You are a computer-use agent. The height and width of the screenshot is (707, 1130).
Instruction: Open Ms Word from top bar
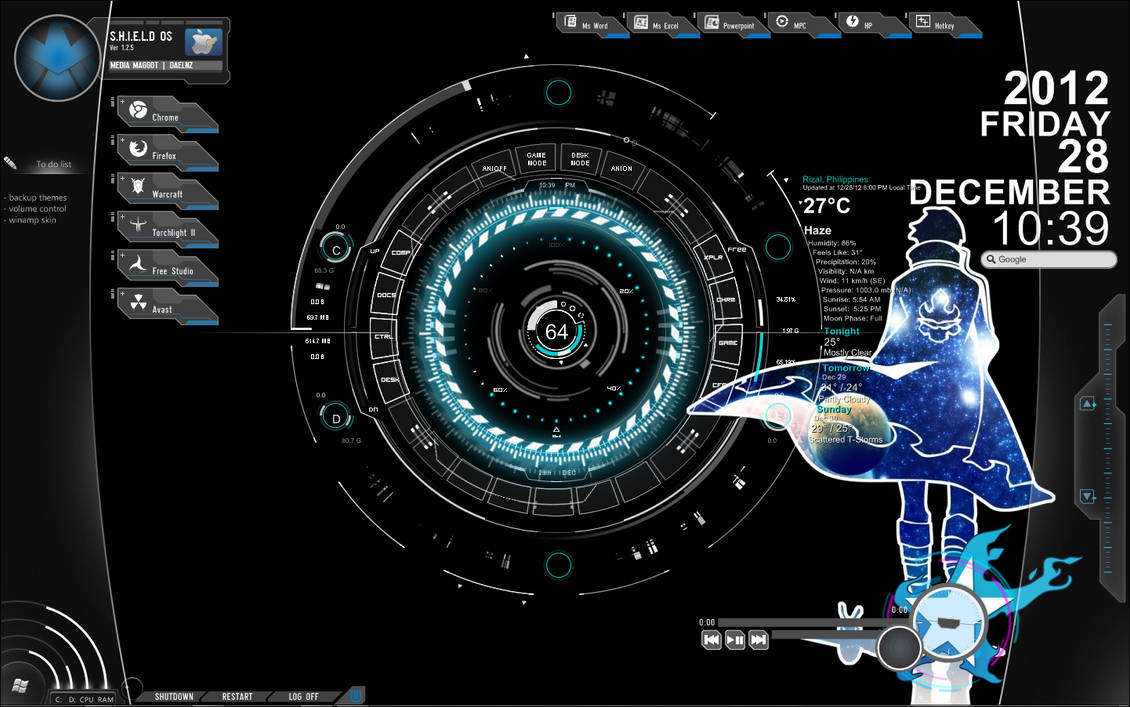[592, 25]
